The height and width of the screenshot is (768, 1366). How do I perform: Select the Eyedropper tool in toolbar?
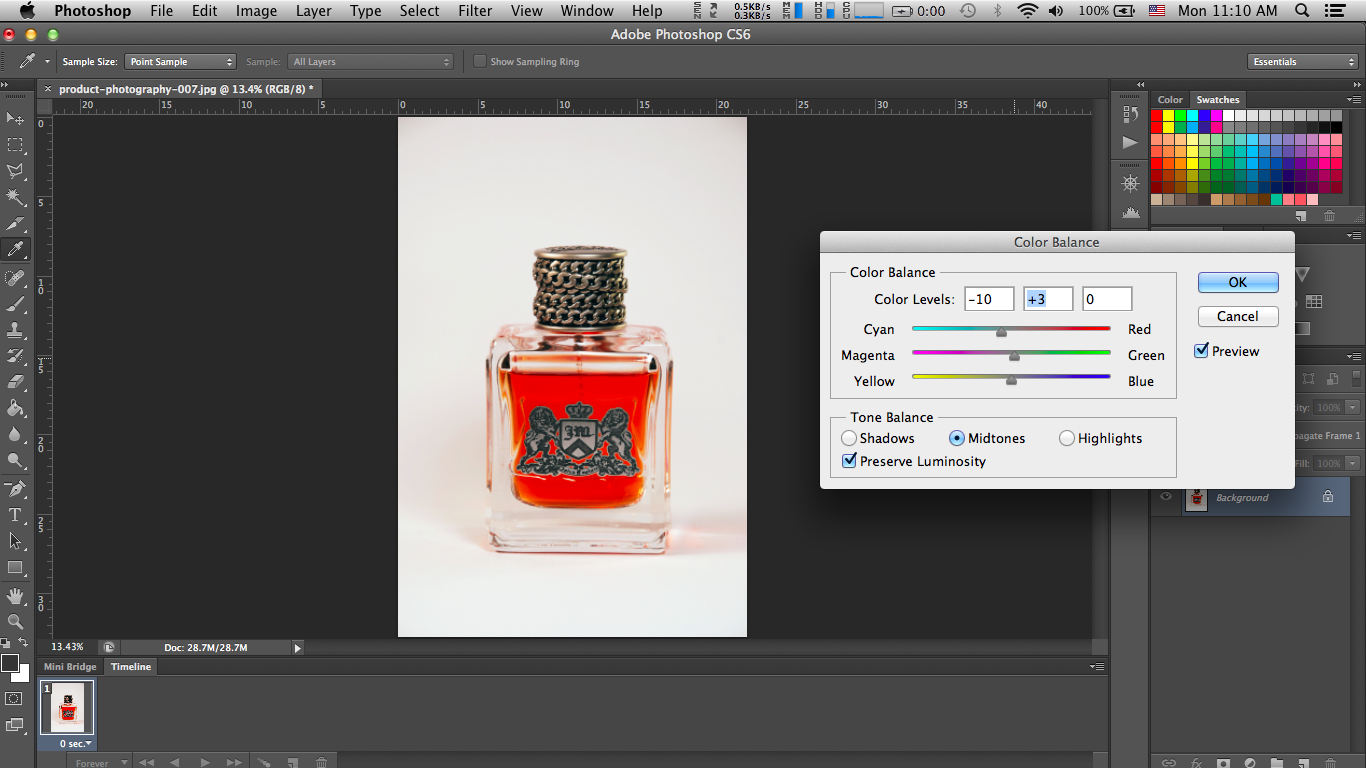[15, 249]
